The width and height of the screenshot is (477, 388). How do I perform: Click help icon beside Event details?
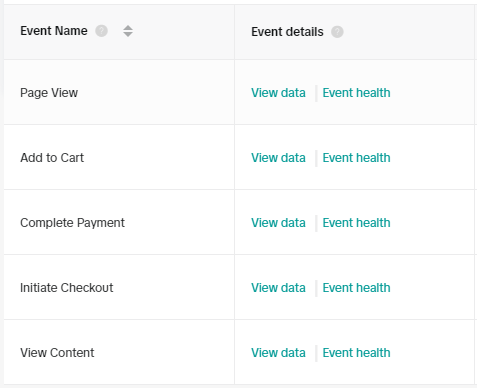337,32
